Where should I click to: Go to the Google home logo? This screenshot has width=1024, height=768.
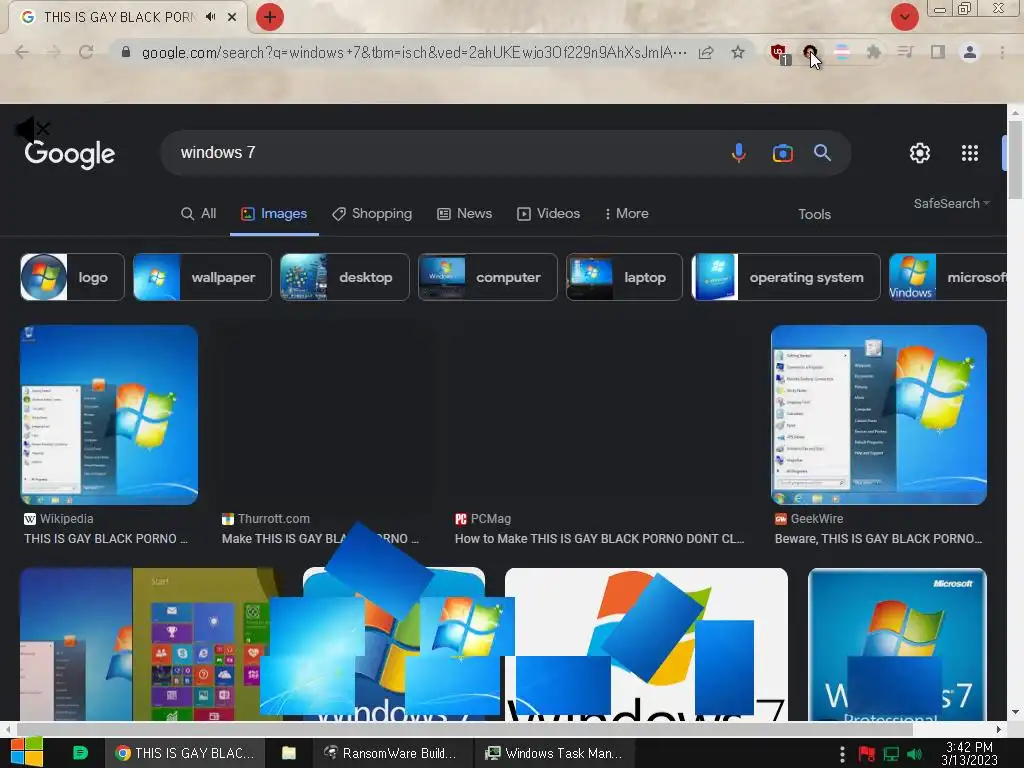(70, 154)
